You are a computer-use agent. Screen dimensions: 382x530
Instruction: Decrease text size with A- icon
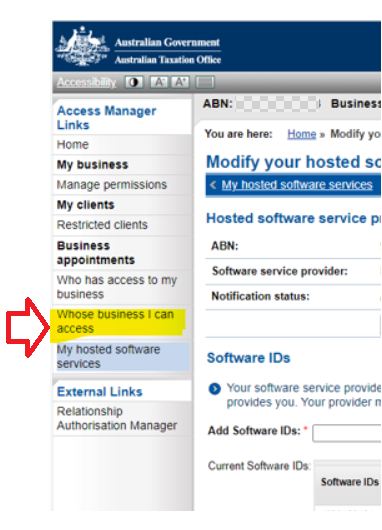click(159, 82)
